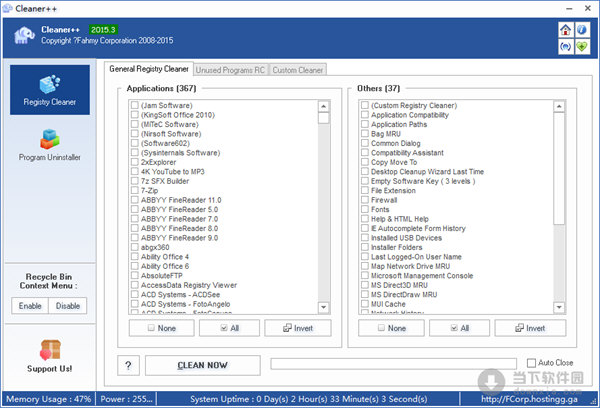Viewport: 600px width, 408px height.
Task: Click the All button under Applications
Action: pos(229,328)
